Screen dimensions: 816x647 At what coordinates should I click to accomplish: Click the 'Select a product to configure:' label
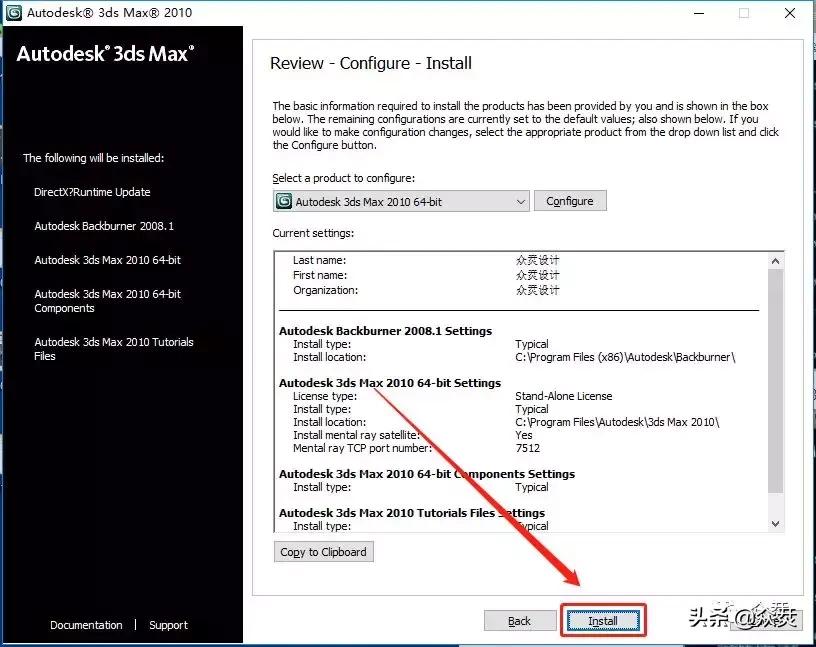(x=343, y=178)
